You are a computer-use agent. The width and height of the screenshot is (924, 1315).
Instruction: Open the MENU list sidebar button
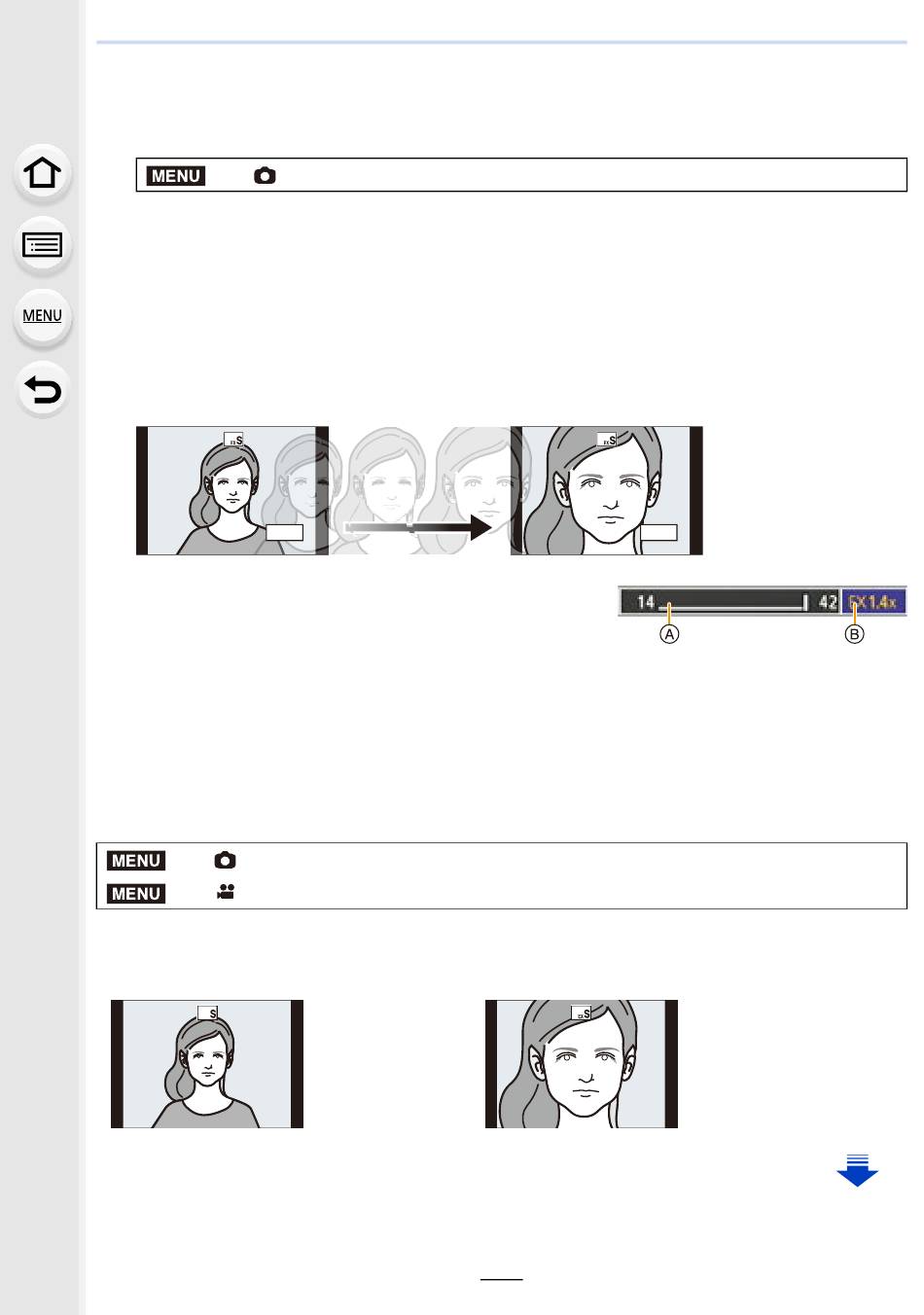pos(43,316)
